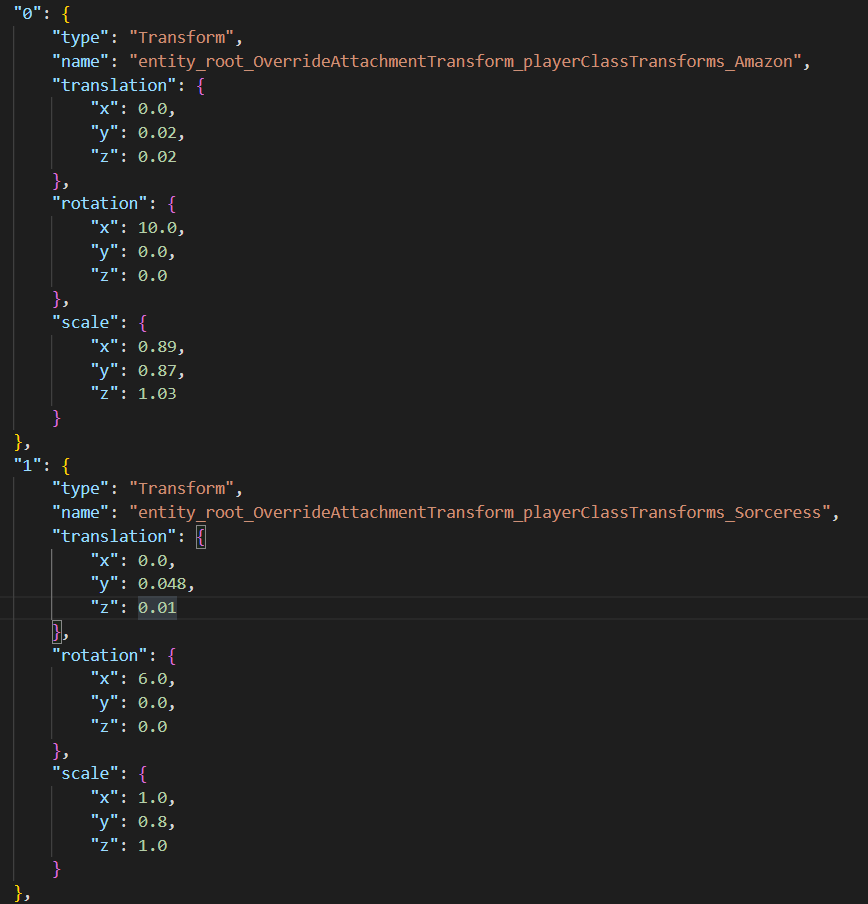Click Sorceress scale x value 1.0

pos(152,798)
